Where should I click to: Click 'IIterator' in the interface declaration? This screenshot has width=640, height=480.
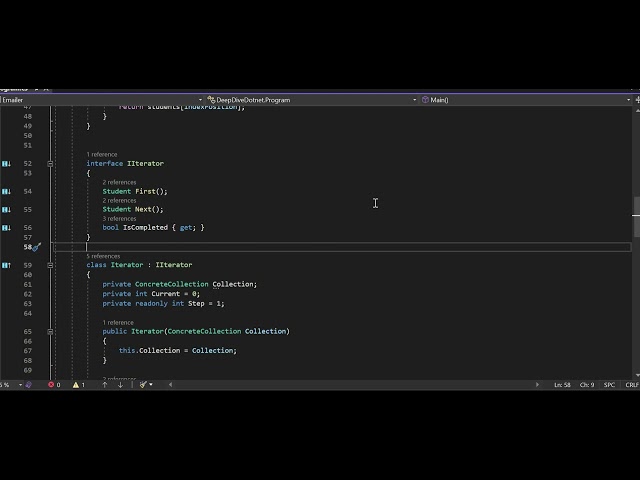point(145,164)
